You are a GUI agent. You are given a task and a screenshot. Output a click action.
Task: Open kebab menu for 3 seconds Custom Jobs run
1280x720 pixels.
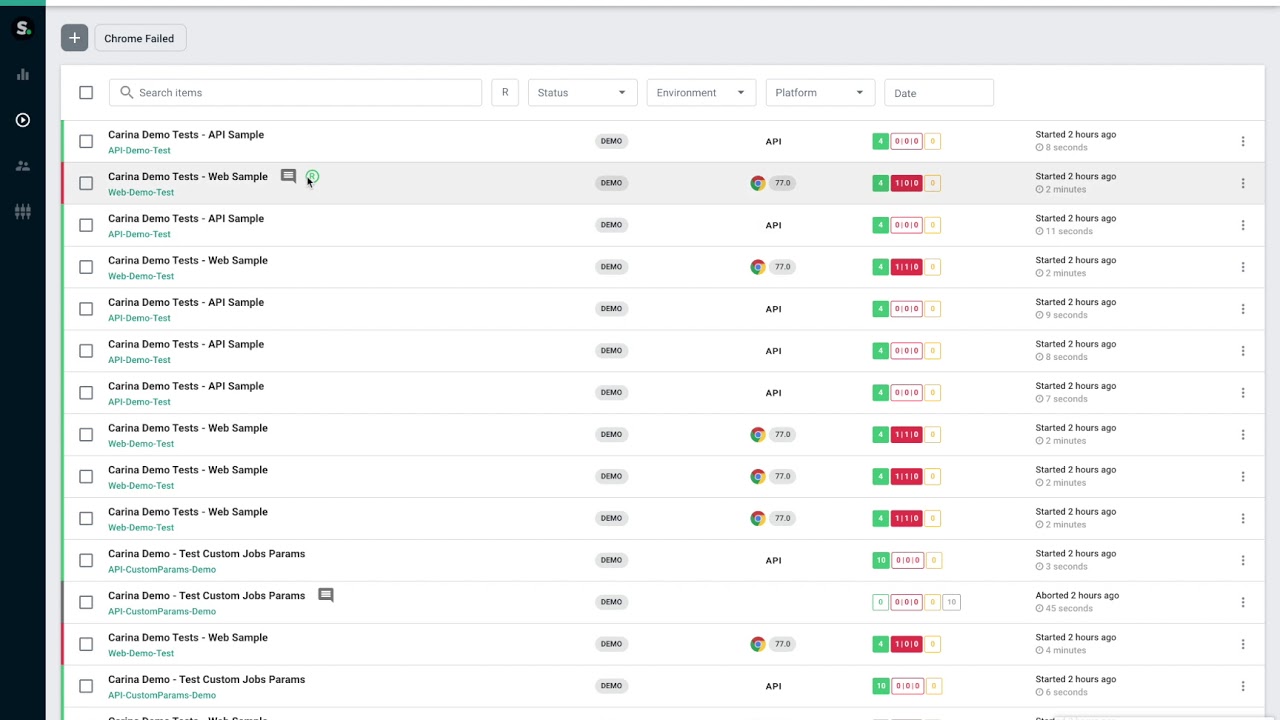(1243, 560)
